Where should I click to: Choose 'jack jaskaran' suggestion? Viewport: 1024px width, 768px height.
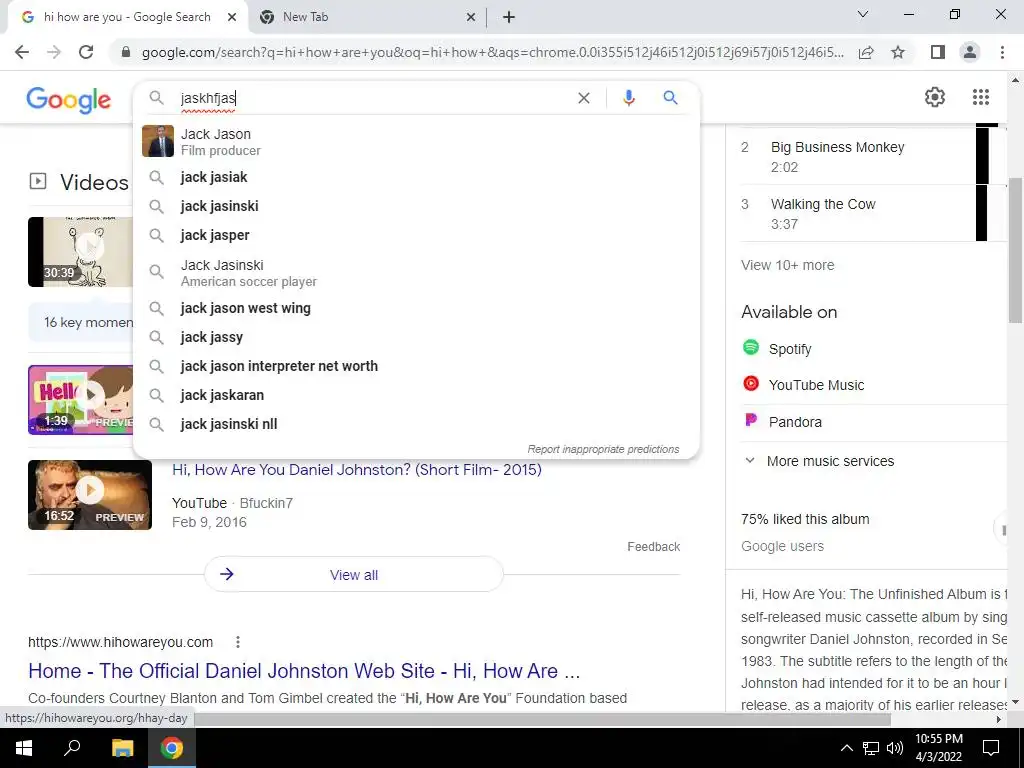coord(416,395)
